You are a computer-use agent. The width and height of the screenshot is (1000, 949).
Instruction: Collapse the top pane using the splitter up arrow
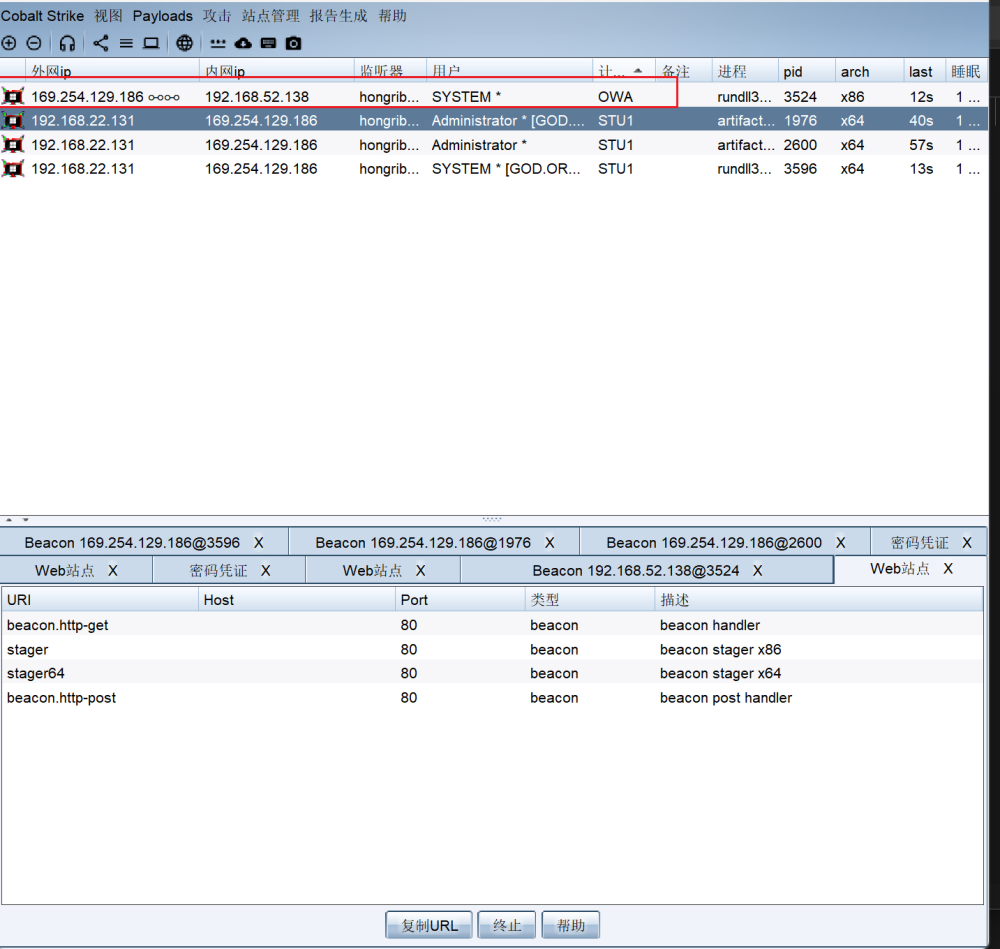coord(10,520)
